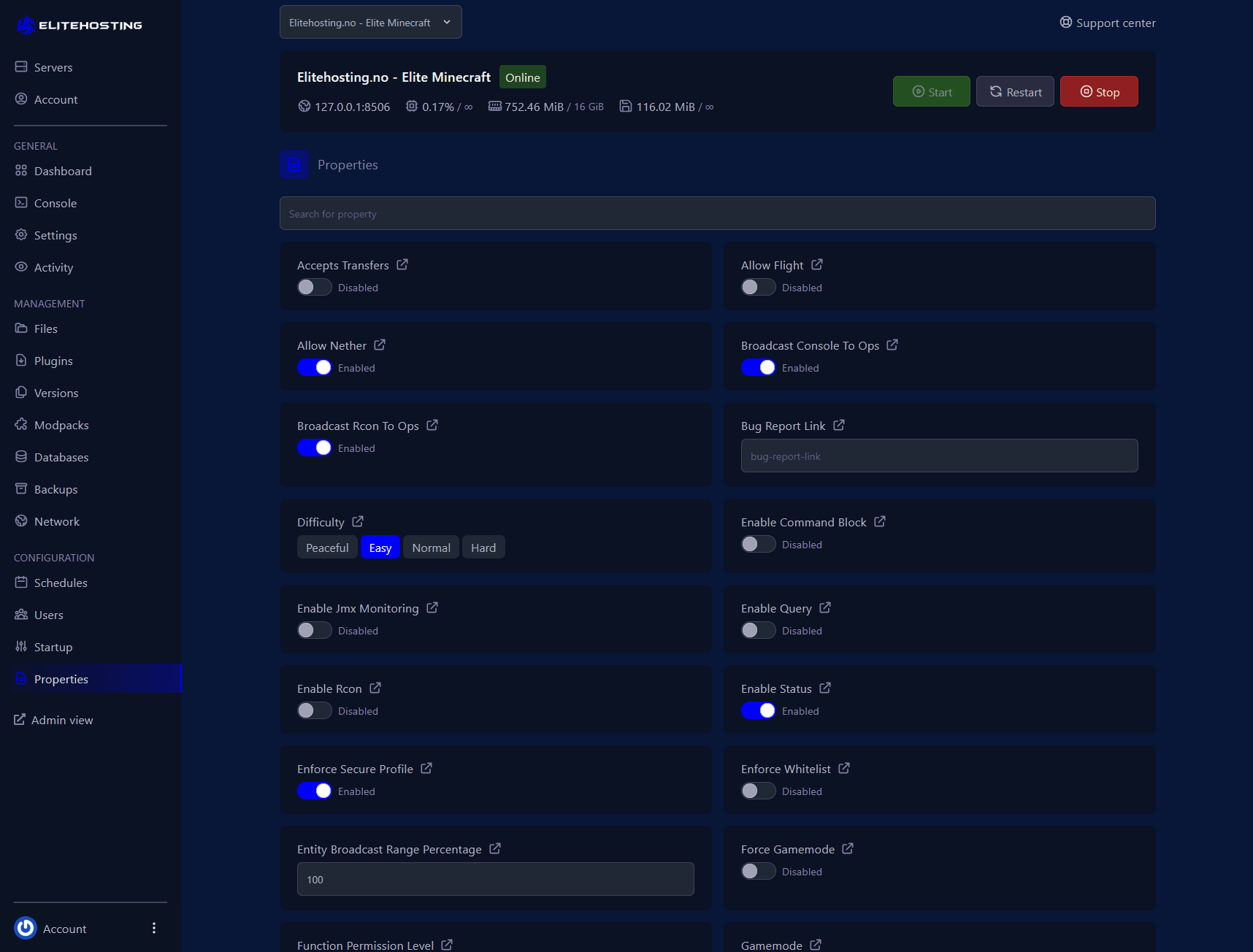The image size is (1253, 952).
Task: Click the EliteHosting logo
Action: tap(78, 24)
